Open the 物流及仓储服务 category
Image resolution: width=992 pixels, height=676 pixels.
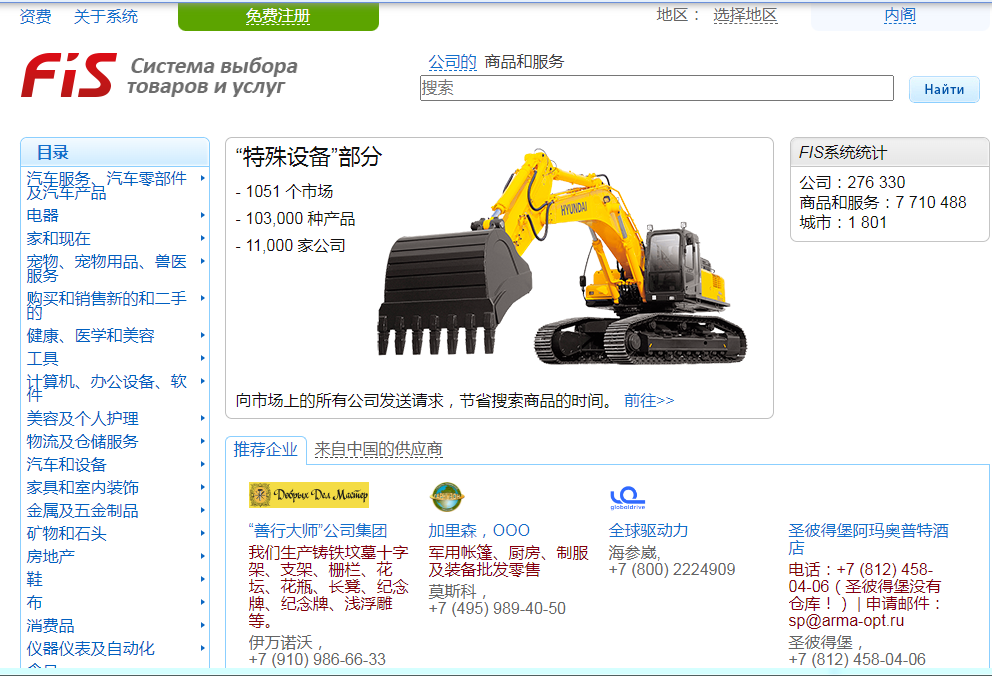(x=82, y=441)
